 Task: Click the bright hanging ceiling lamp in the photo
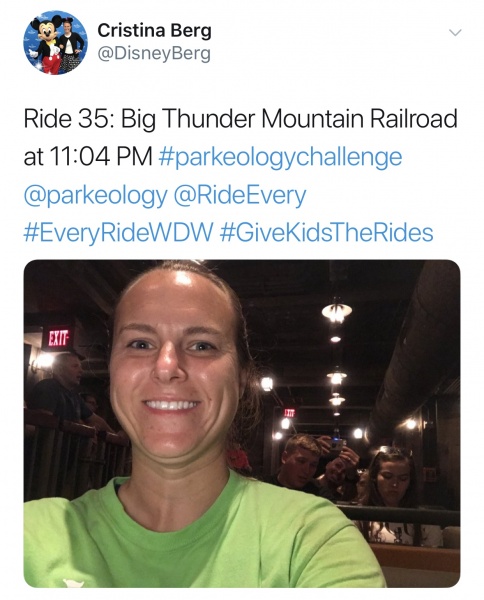pos(336,311)
